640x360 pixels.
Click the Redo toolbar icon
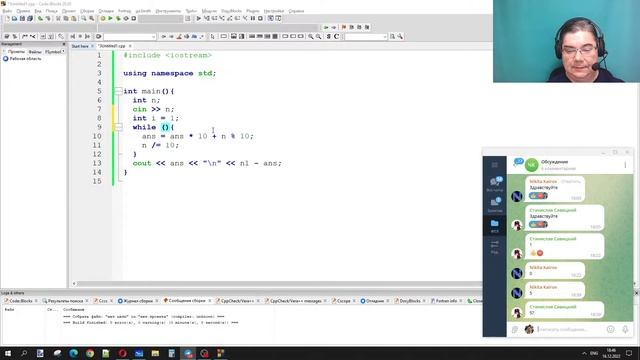point(48,18)
